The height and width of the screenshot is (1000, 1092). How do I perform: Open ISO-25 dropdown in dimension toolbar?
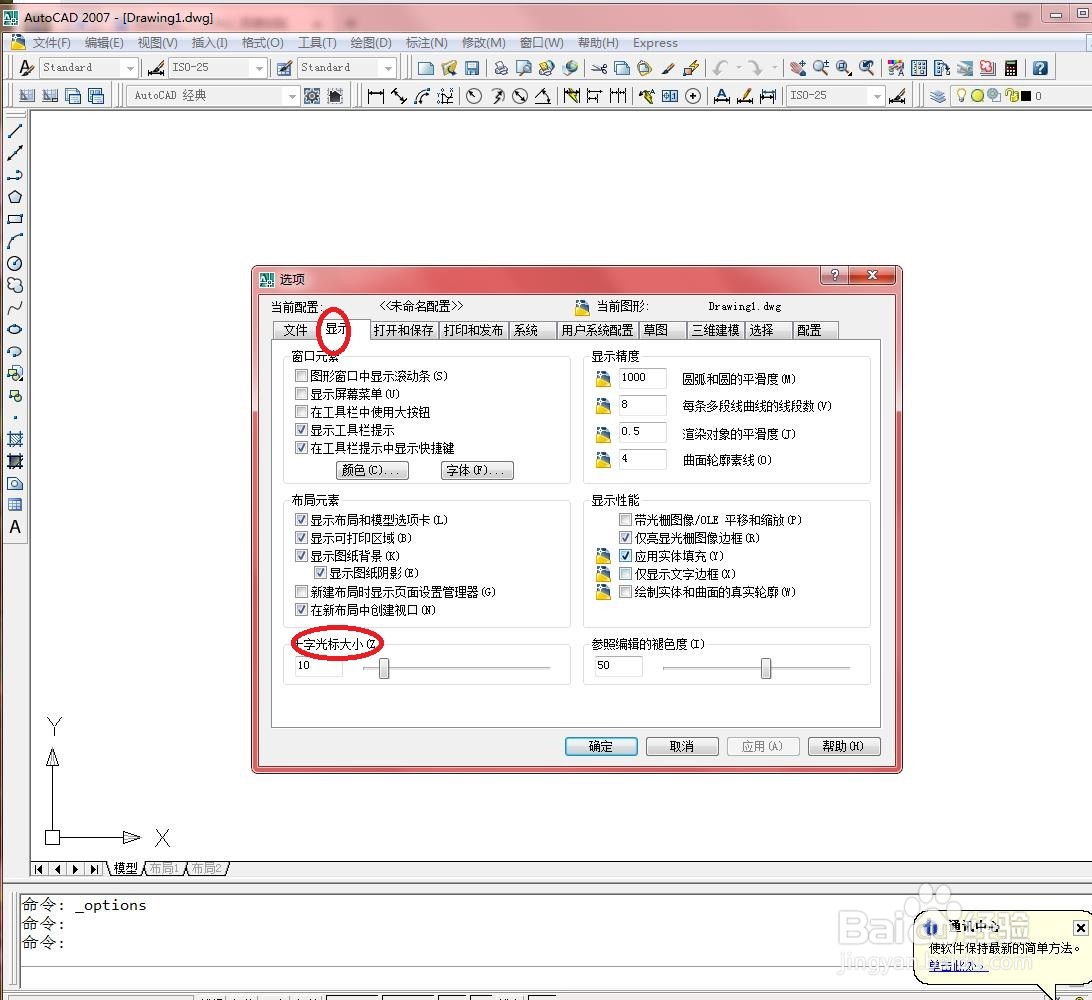[x=878, y=95]
